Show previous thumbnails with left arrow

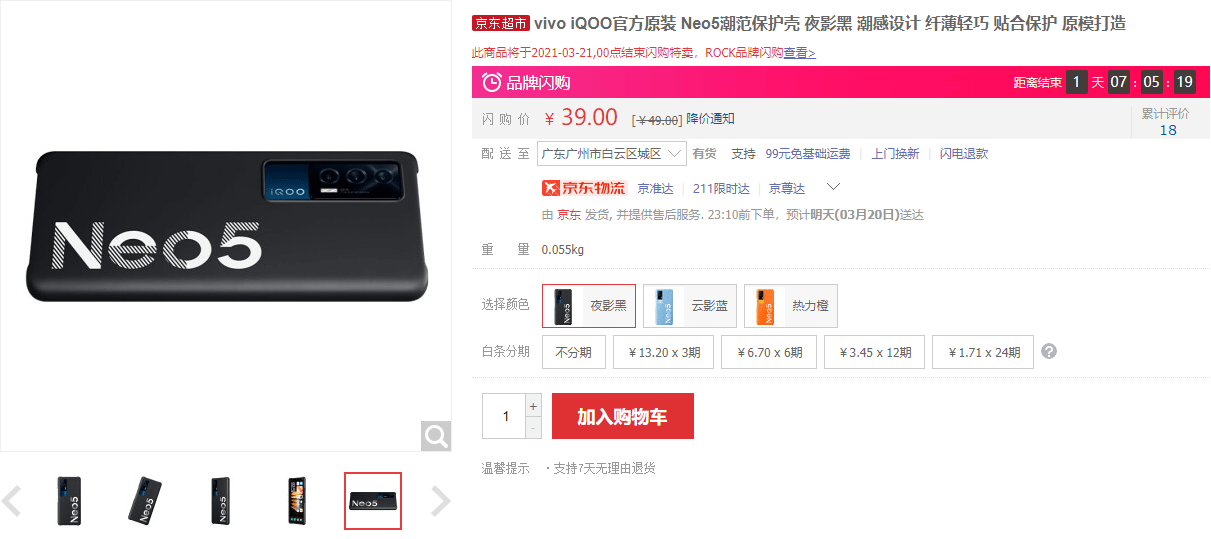(12, 501)
